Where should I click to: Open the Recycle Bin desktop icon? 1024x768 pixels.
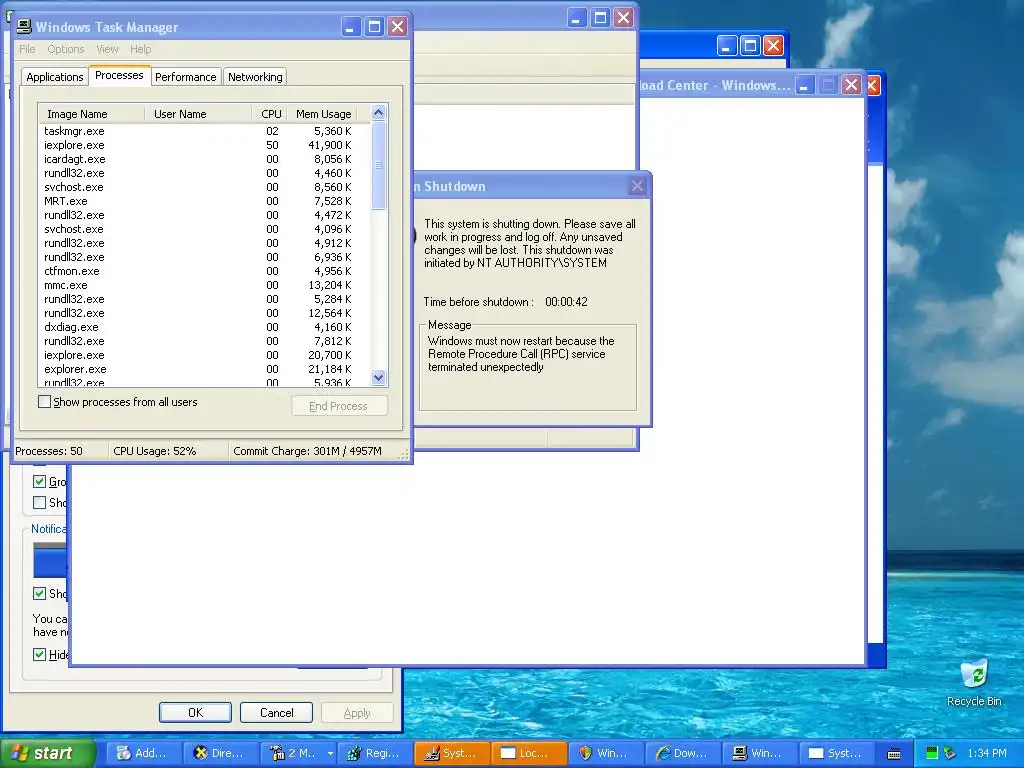(x=974, y=683)
